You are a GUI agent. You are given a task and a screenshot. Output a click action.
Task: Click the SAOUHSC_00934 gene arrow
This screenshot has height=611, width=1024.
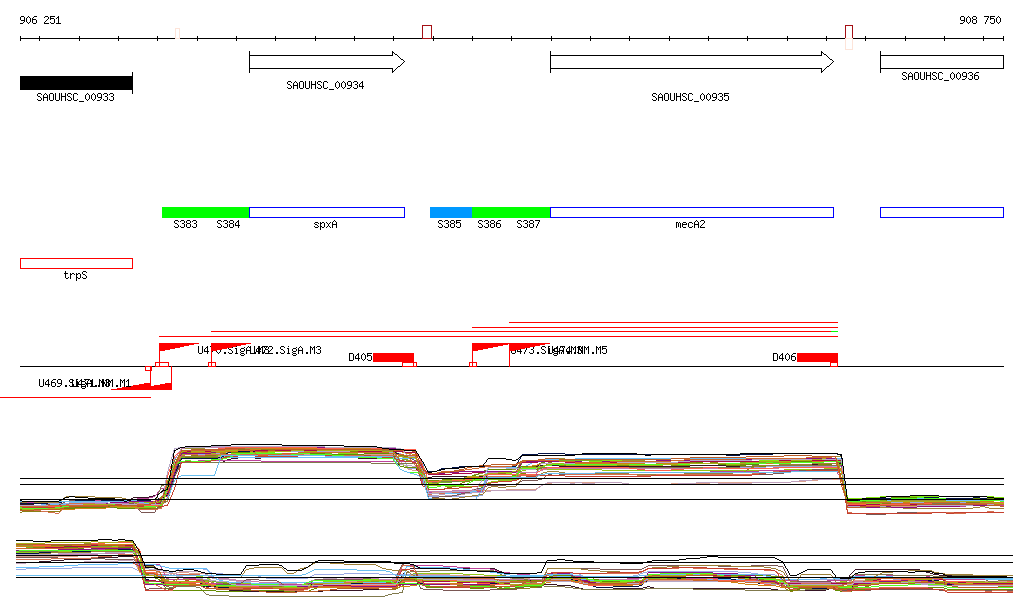click(x=326, y=62)
